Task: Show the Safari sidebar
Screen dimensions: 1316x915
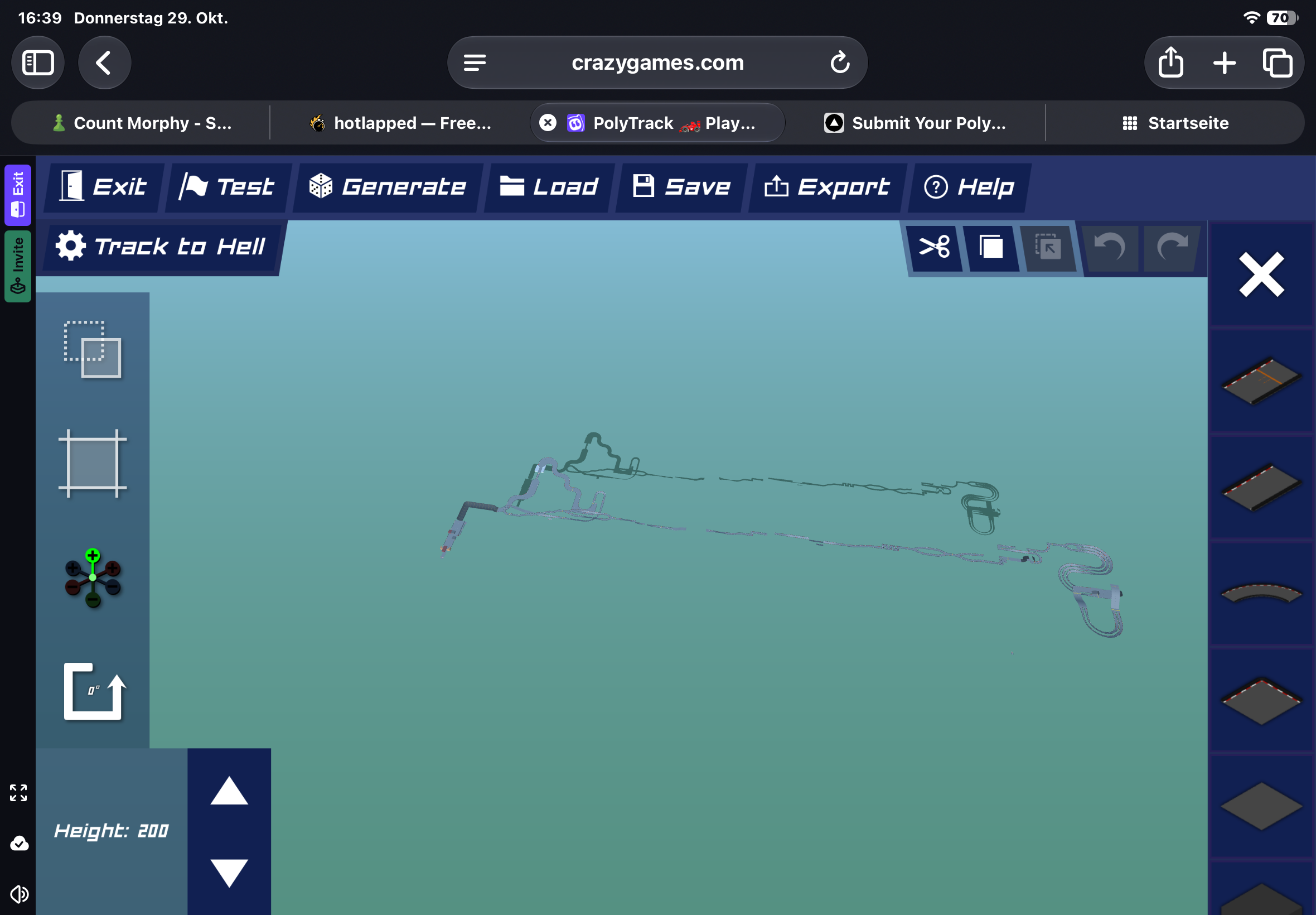Action: (x=38, y=62)
